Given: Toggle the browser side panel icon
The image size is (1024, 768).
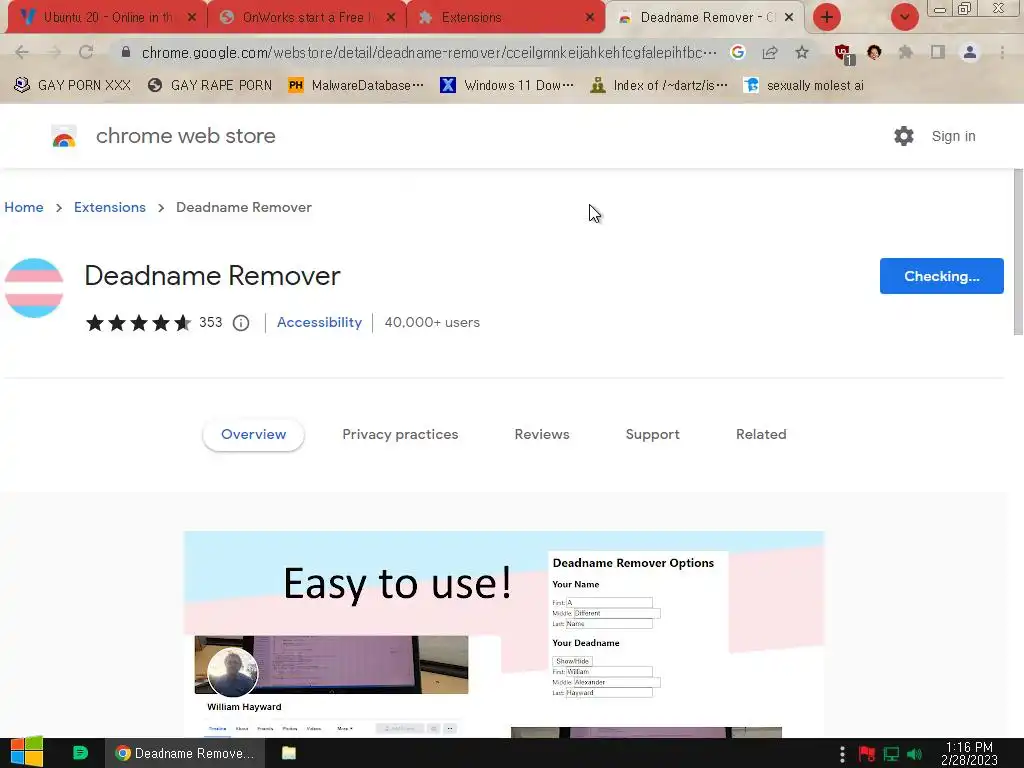Looking at the screenshot, I should click(938, 52).
